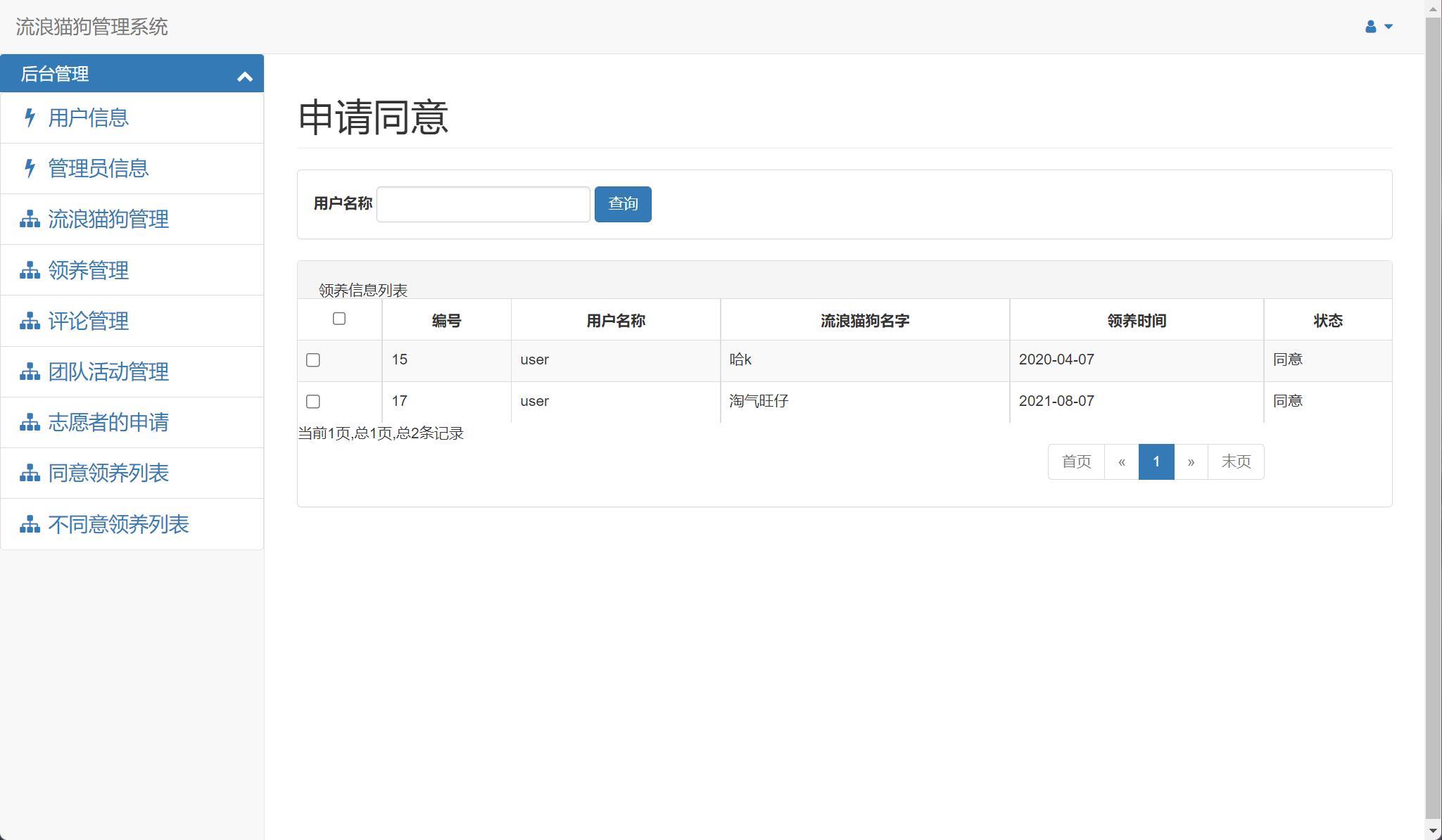Viewport: 1442px width, 840px height.
Task: Click the 查询 search button
Action: (x=622, y=204)
